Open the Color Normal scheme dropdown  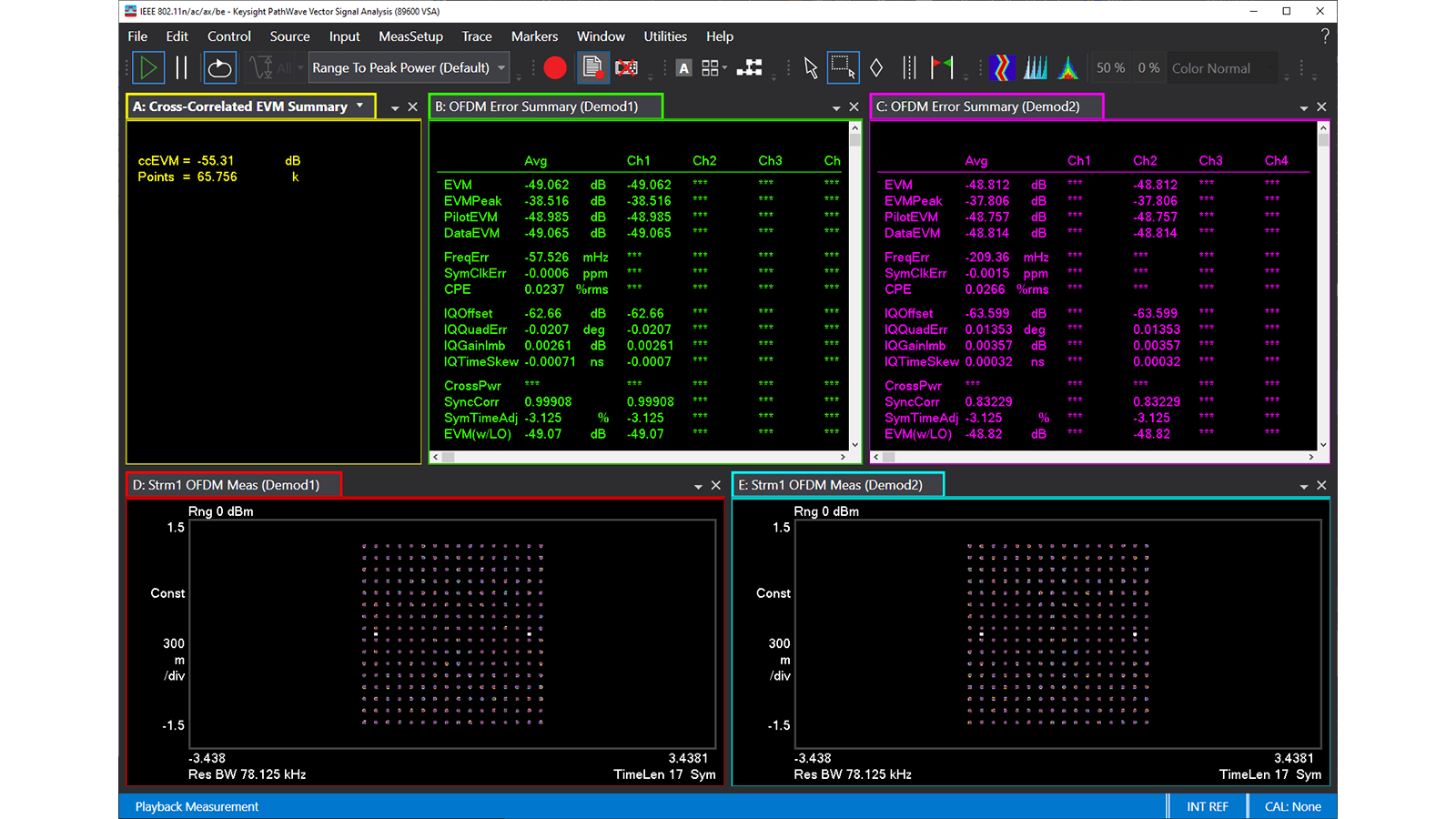(x=1219, y=67)
